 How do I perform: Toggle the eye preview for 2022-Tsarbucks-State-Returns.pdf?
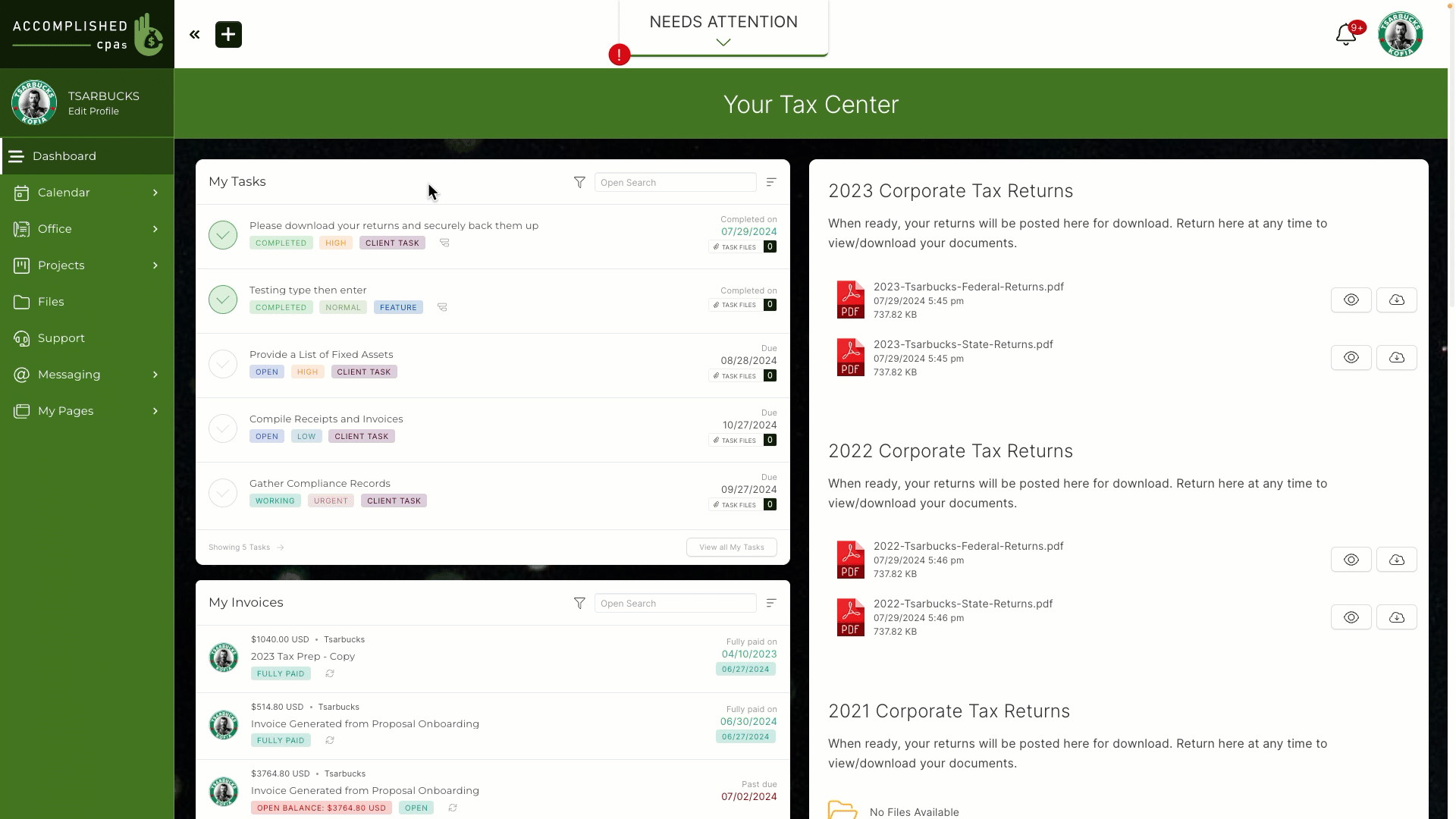coord(1351,617)
